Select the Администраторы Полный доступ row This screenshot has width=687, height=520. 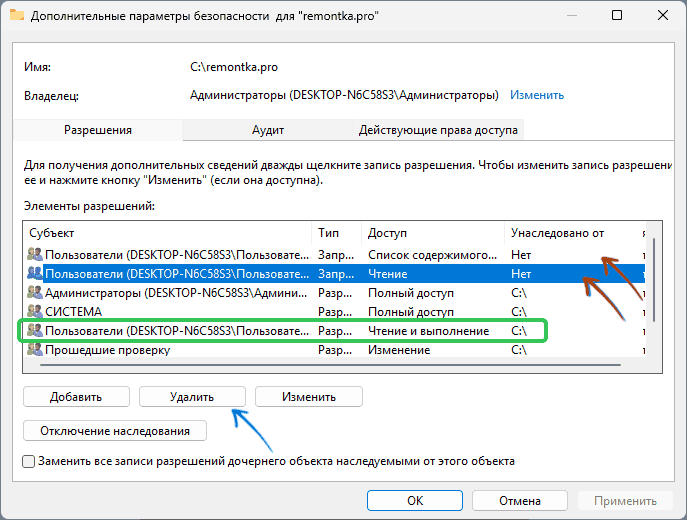335,293
